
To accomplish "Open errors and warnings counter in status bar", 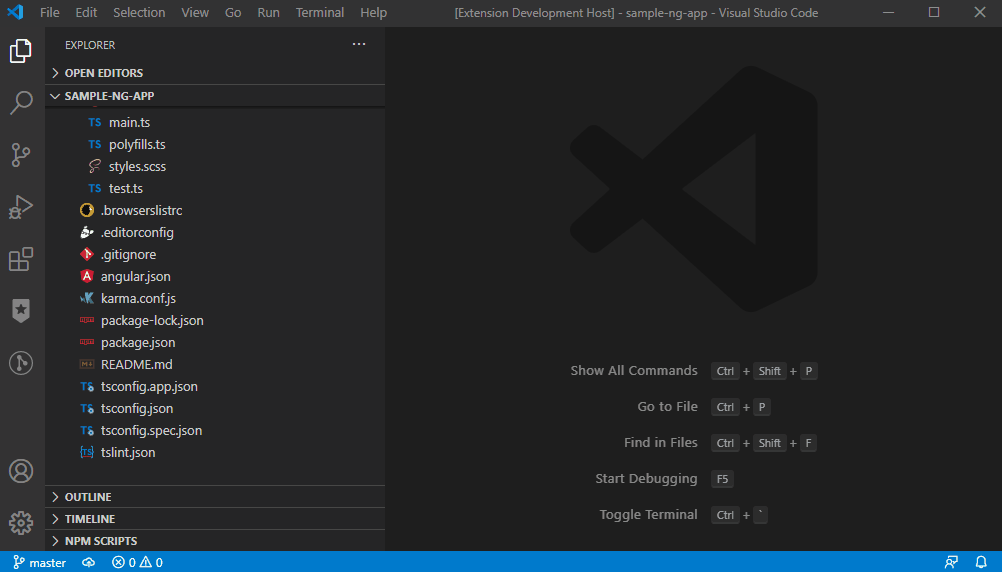I will (137, 562).
